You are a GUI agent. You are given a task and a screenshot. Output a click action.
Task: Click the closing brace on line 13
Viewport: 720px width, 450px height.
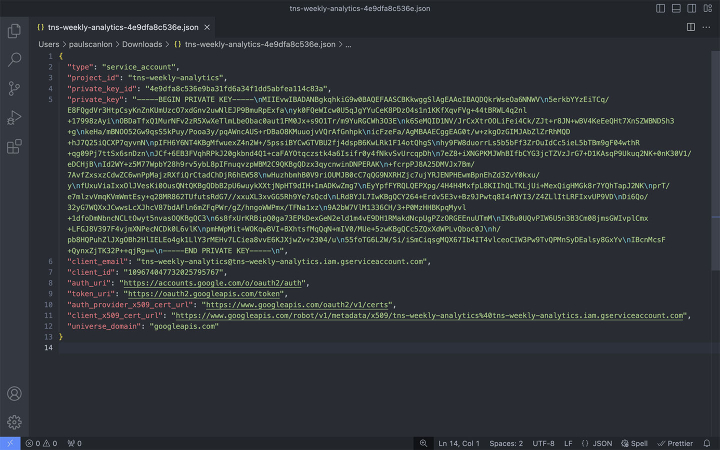pyautogui.click(x=61, y=337)
